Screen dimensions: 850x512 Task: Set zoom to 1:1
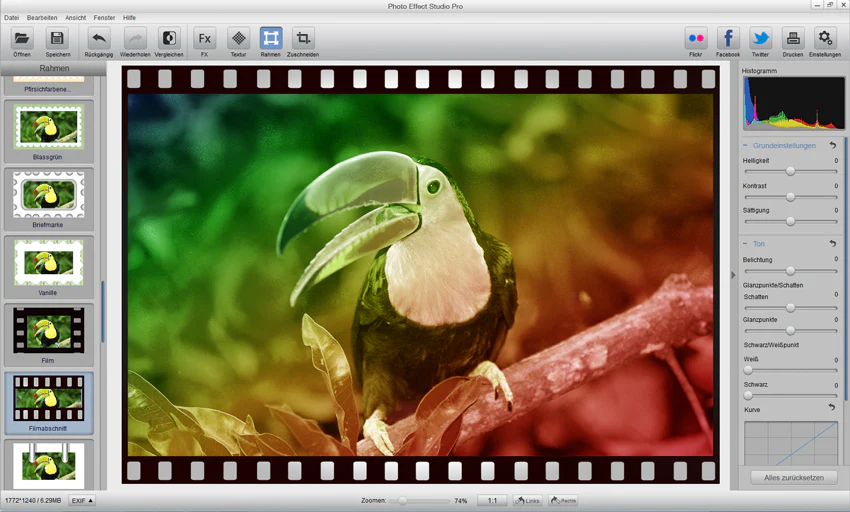pyautogui.click(x=492, y=500)
